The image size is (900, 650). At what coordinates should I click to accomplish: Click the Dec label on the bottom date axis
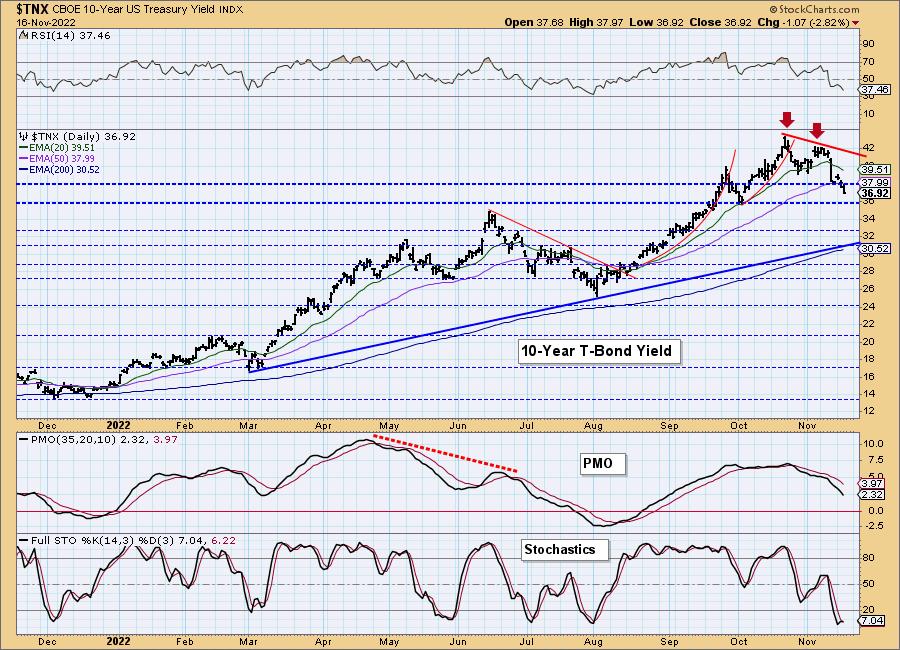pos(47,641)
